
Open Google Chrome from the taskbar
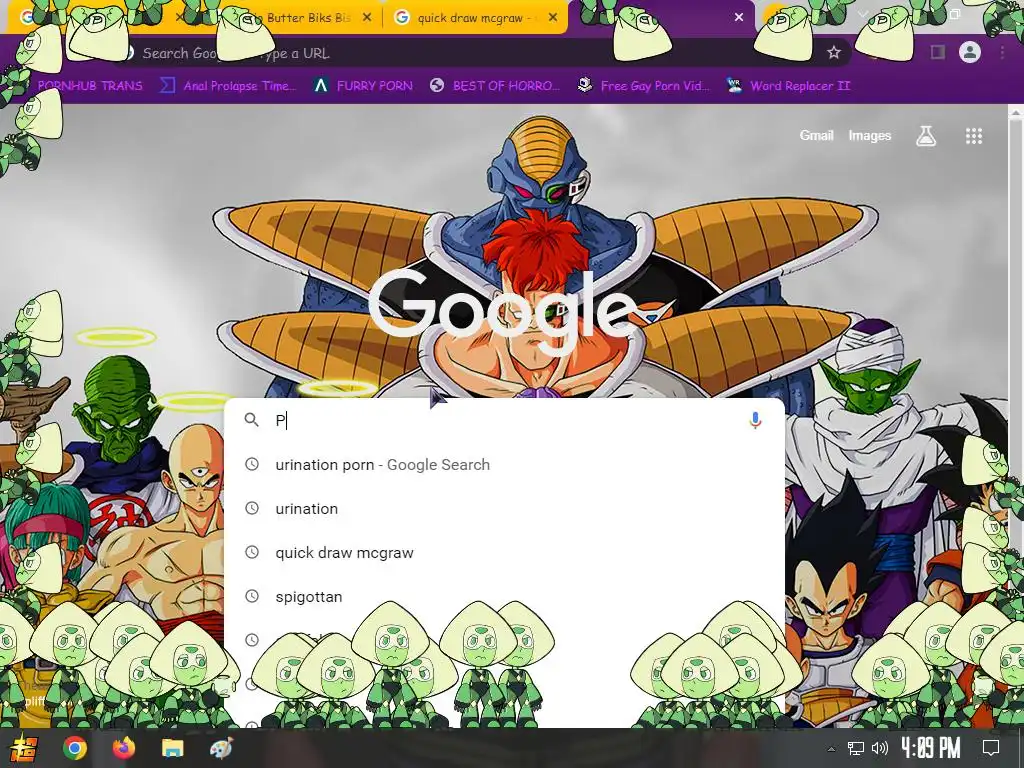click(x=75, y=748)
